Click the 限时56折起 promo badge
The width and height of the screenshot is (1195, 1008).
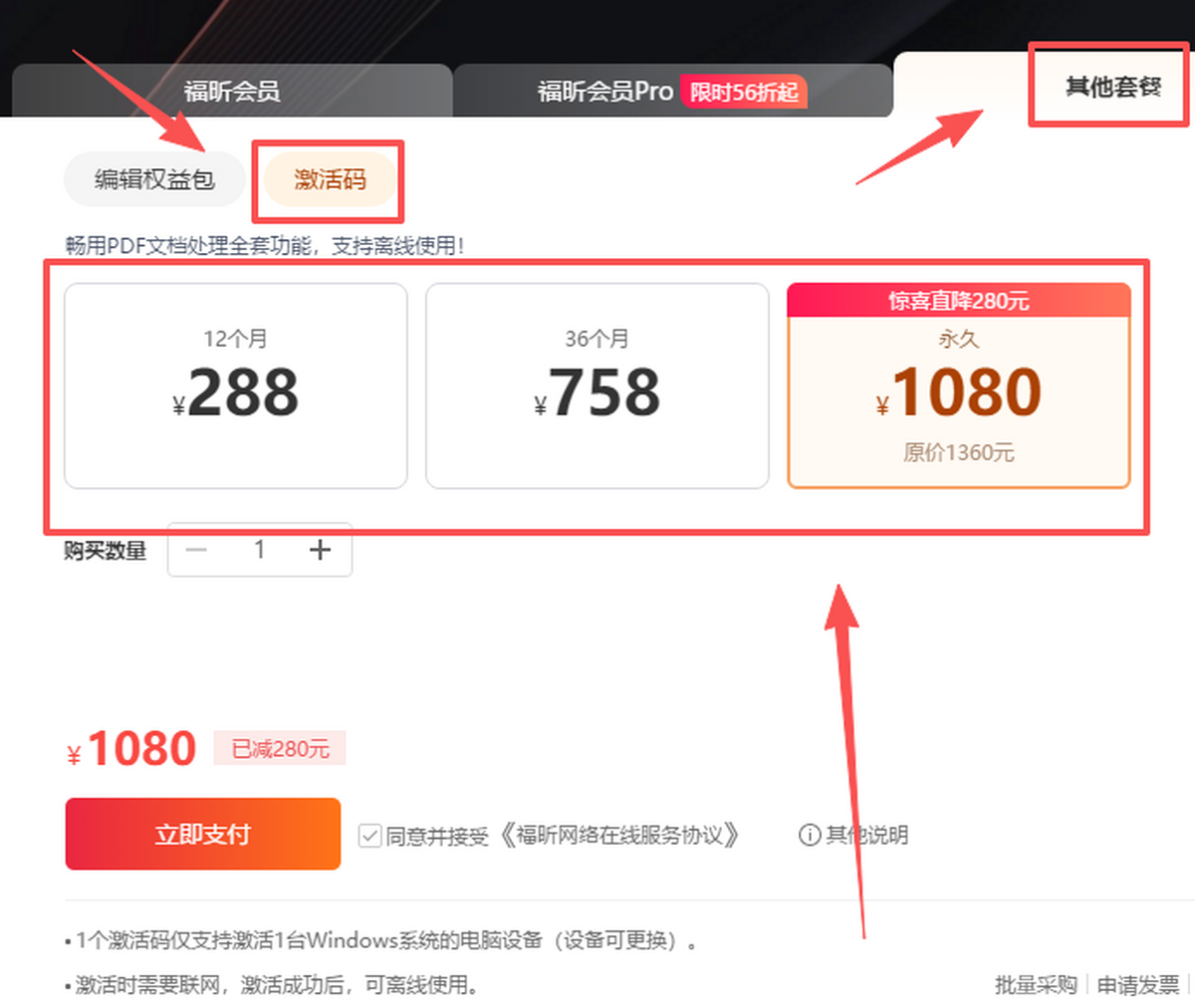745,91
